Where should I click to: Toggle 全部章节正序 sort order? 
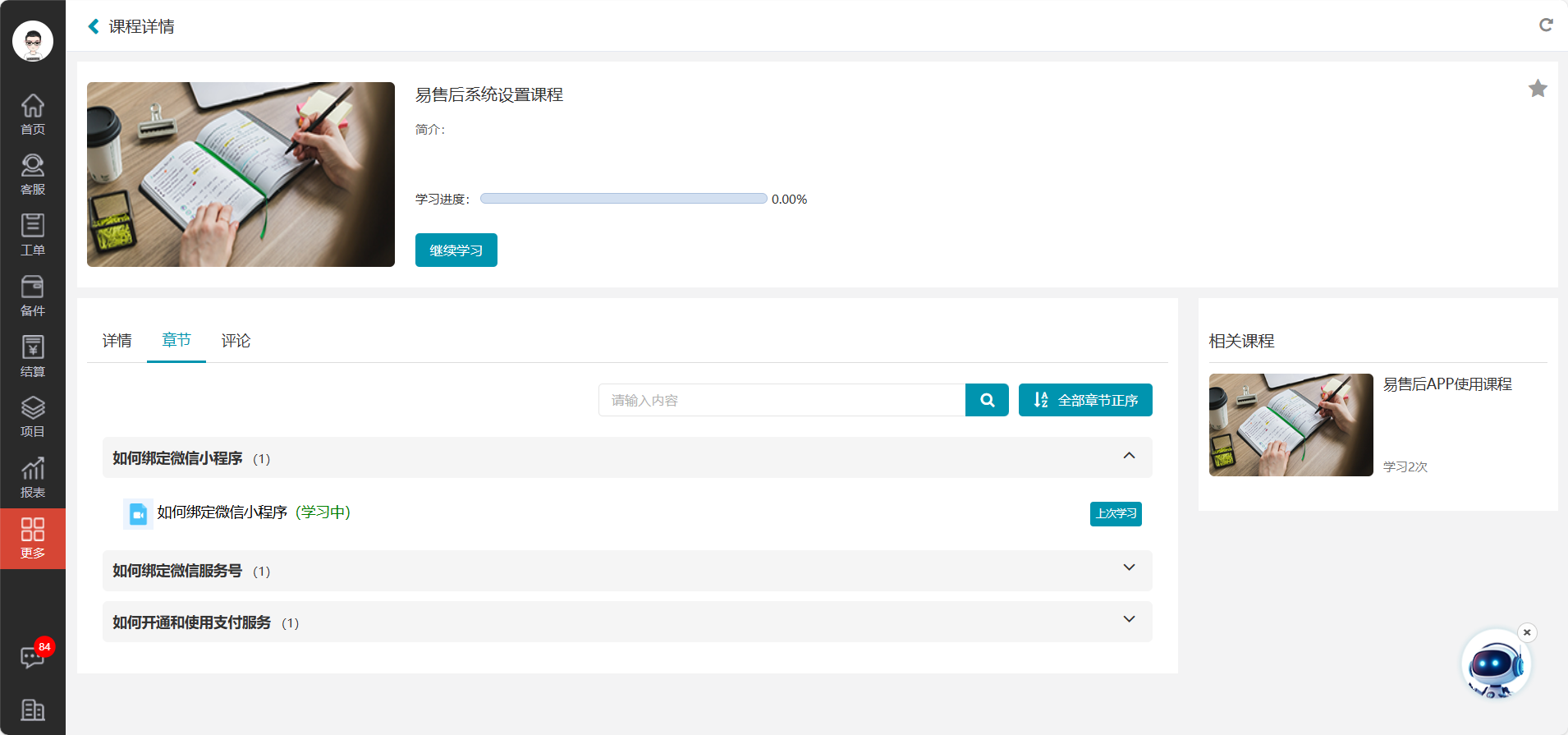pos(1085,400)
